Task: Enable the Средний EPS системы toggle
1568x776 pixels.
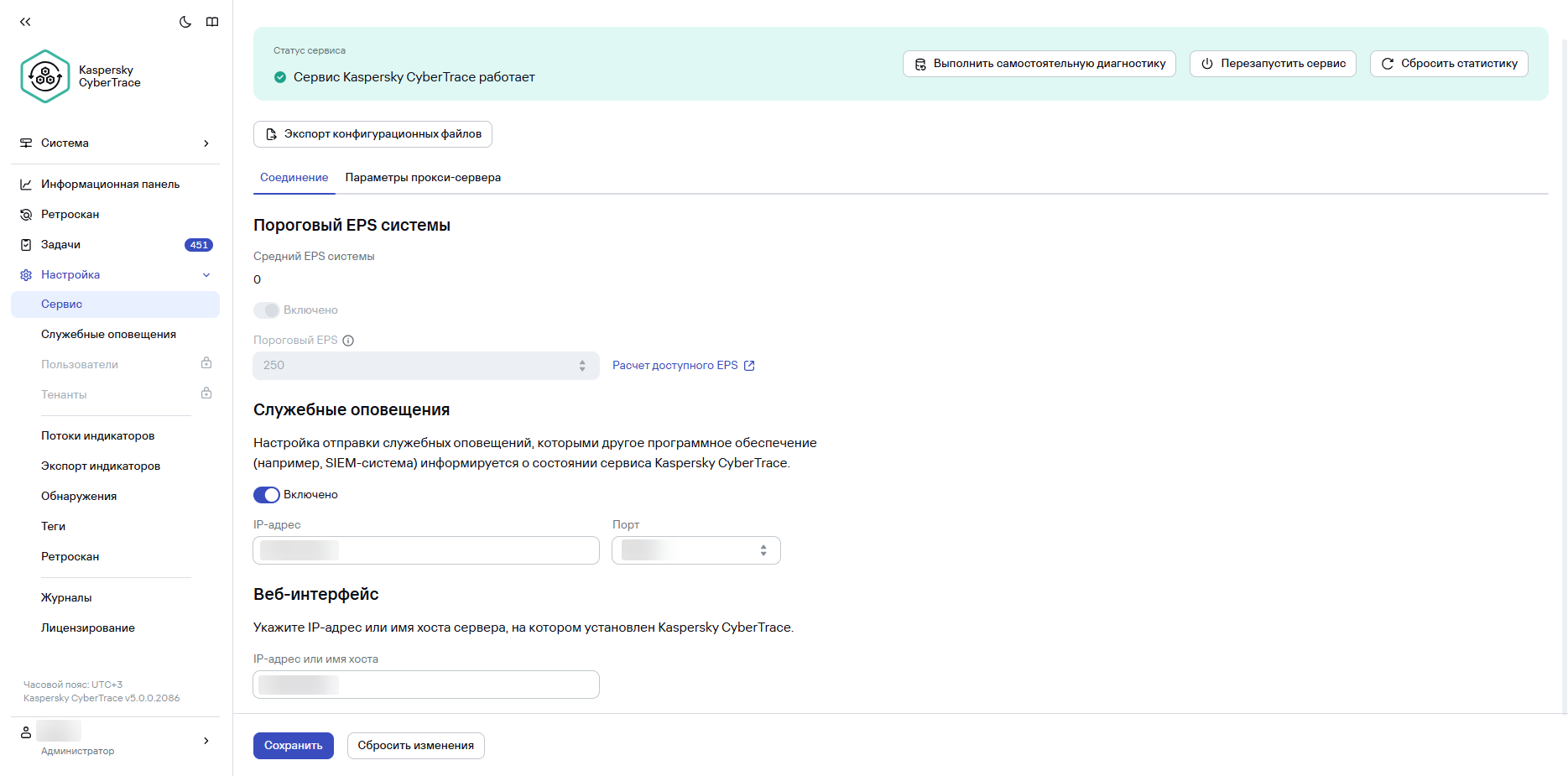Action: click(267, 310)
